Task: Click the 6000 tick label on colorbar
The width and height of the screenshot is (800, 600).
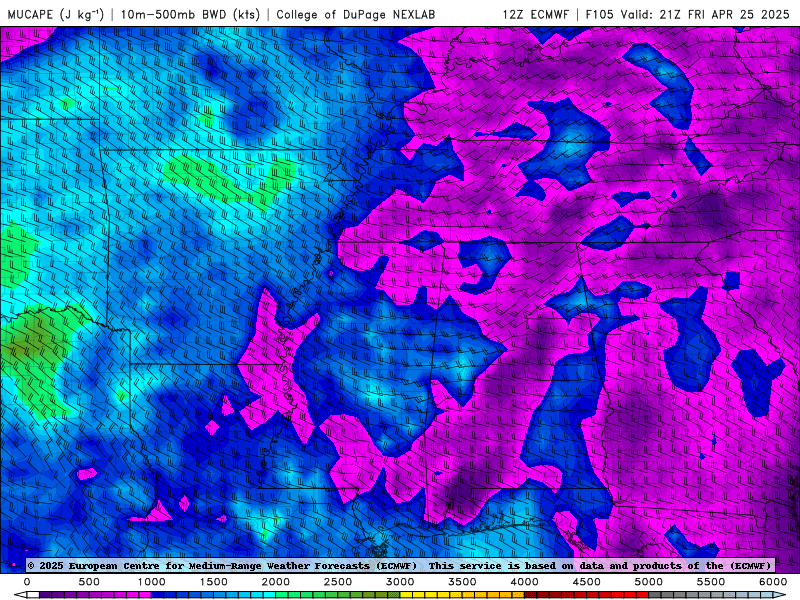Action: point(773,582)
